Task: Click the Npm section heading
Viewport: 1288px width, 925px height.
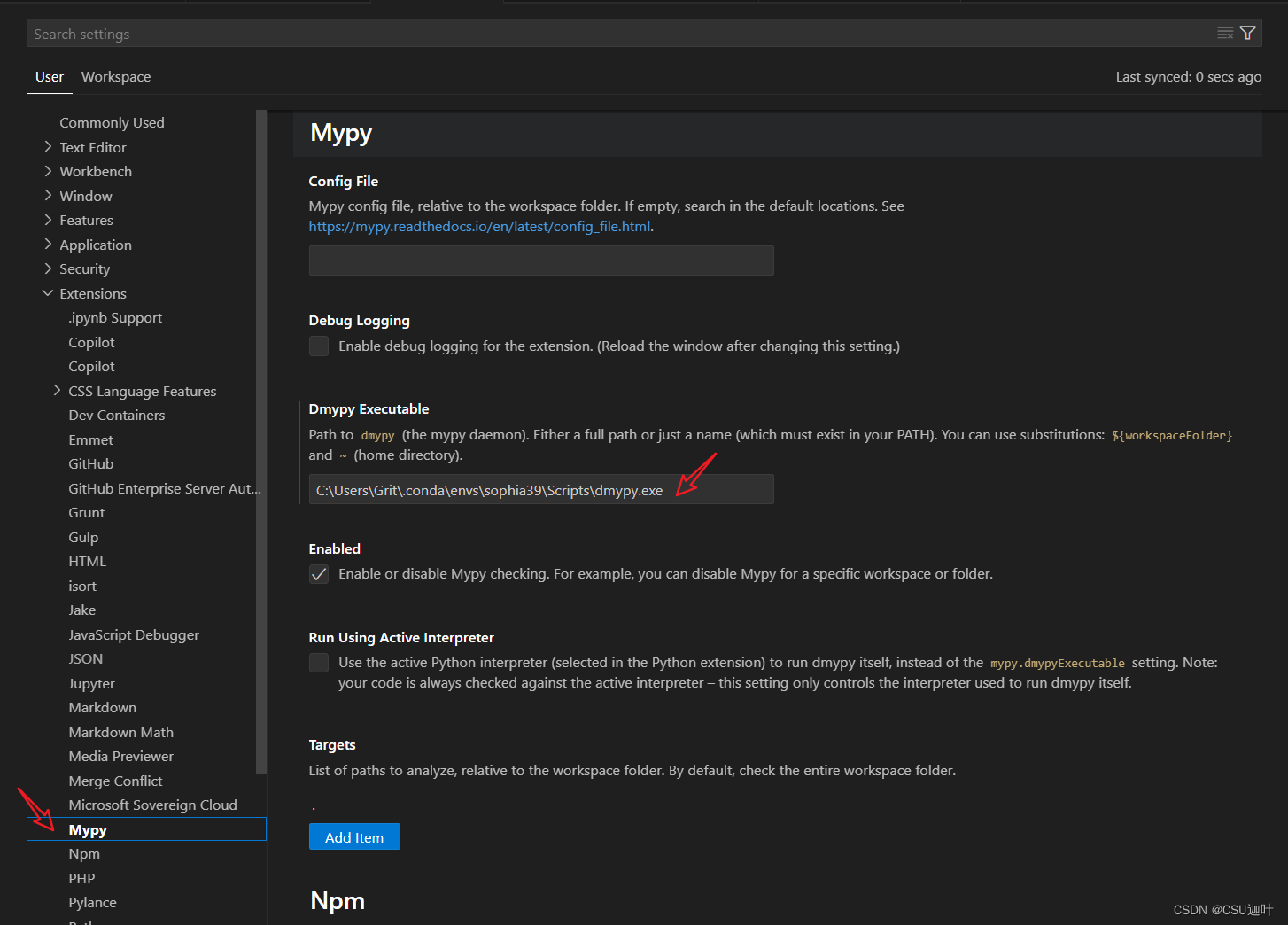Action: click(338, 900)
